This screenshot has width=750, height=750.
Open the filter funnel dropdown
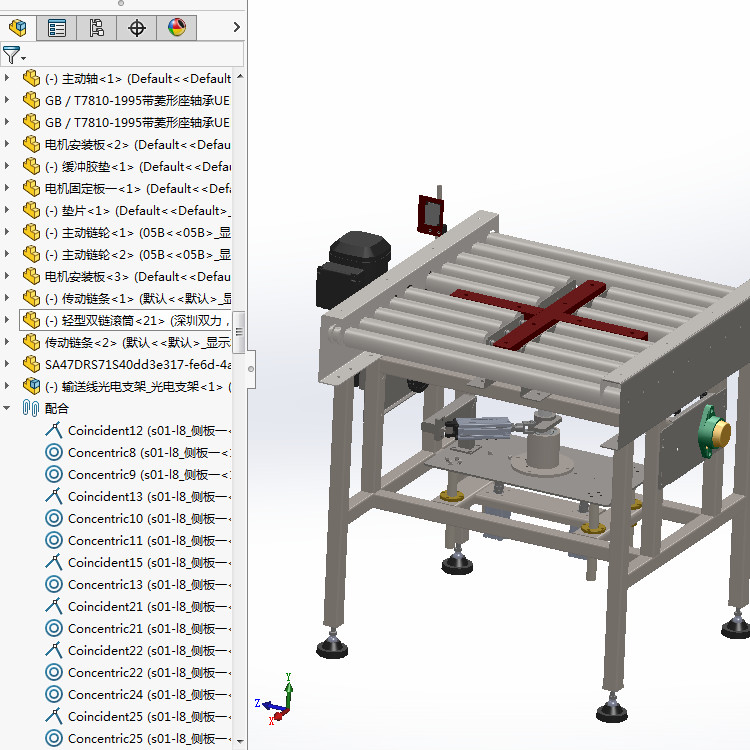click(13, 55)
